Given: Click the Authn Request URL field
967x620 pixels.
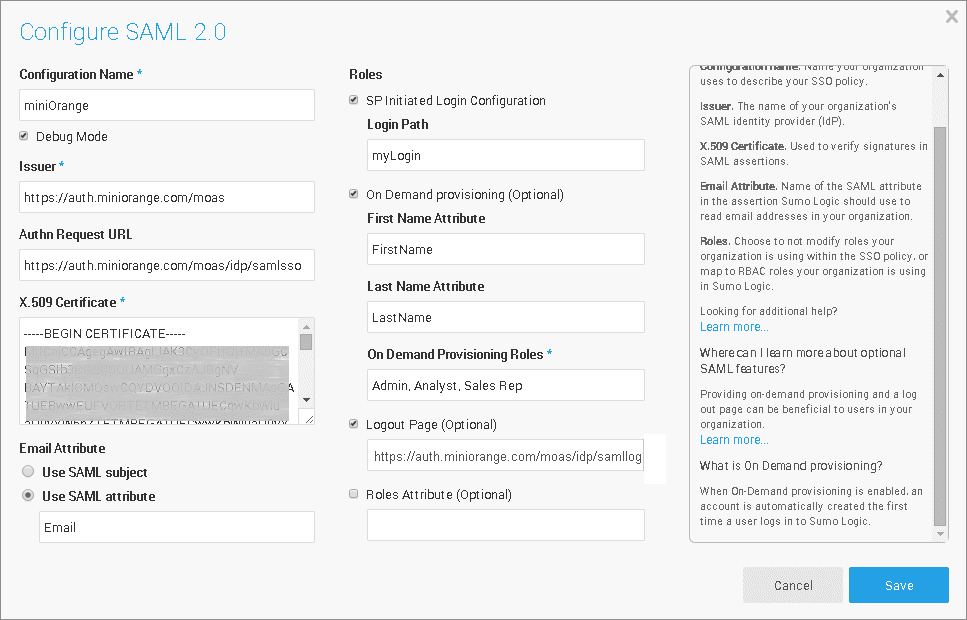Looking at the screenshot, I should (x=167, y=265).
